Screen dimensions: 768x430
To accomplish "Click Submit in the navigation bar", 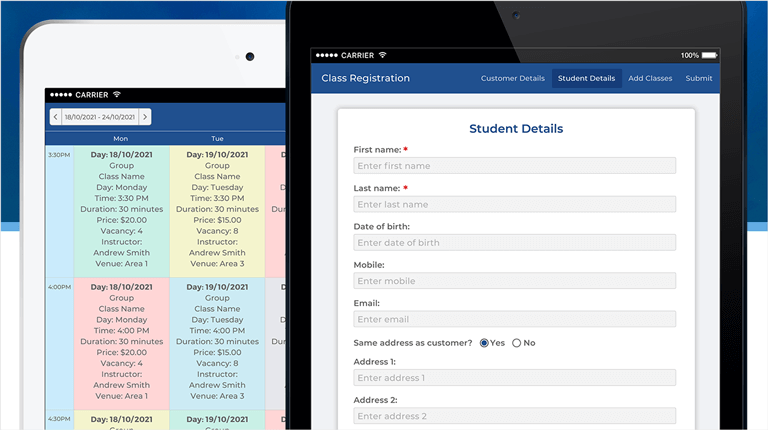I will [x=699, y=78].
